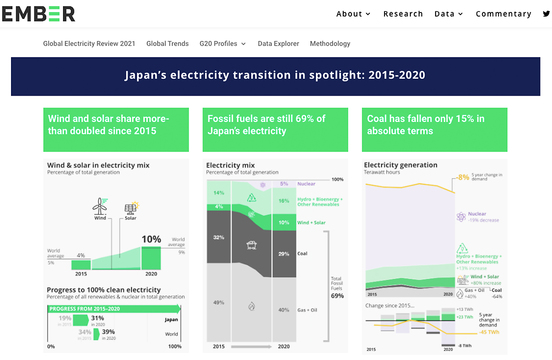Click the 40% Gas + Oil segment

284,310
